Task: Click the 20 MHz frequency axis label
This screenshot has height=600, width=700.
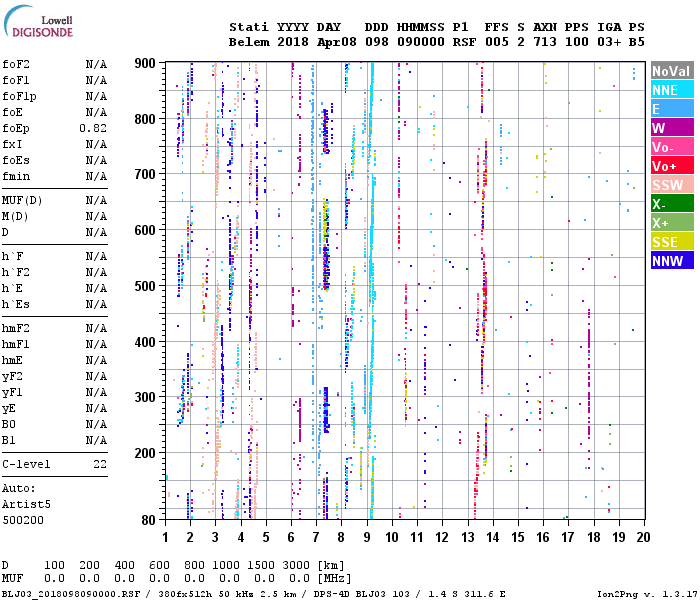Action: (643, 537)
